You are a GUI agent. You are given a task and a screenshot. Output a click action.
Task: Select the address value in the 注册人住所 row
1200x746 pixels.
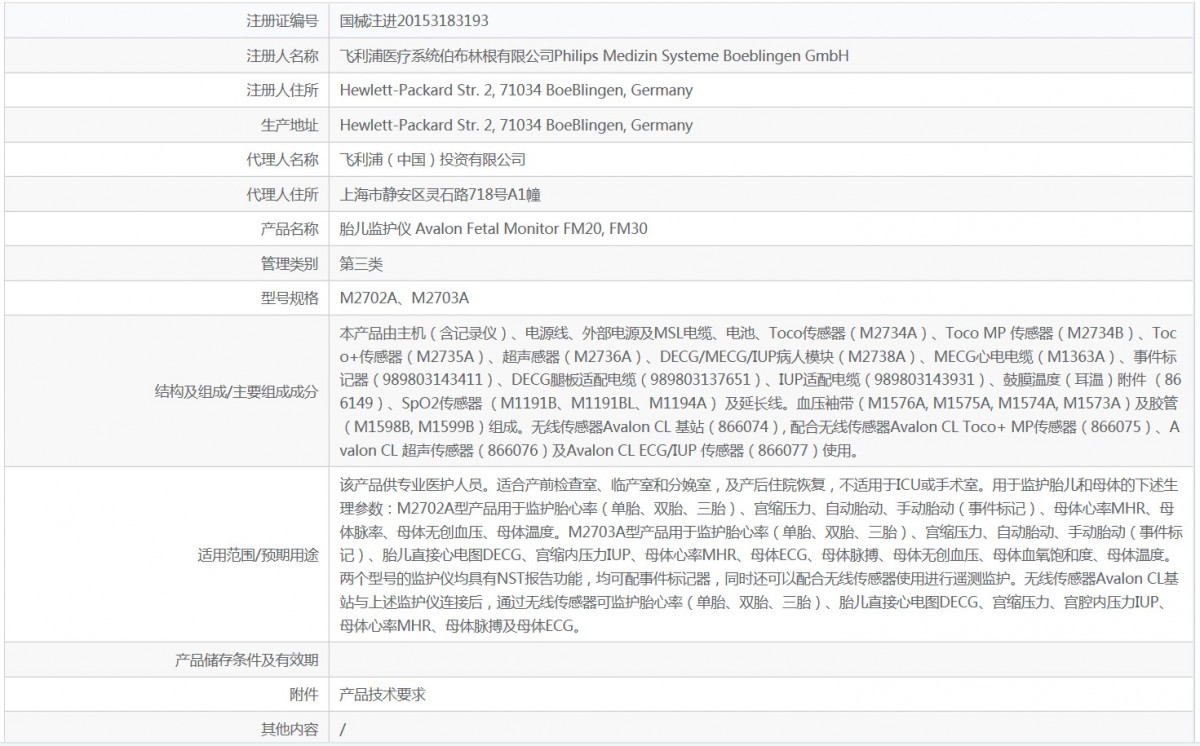tap(516, 90)
